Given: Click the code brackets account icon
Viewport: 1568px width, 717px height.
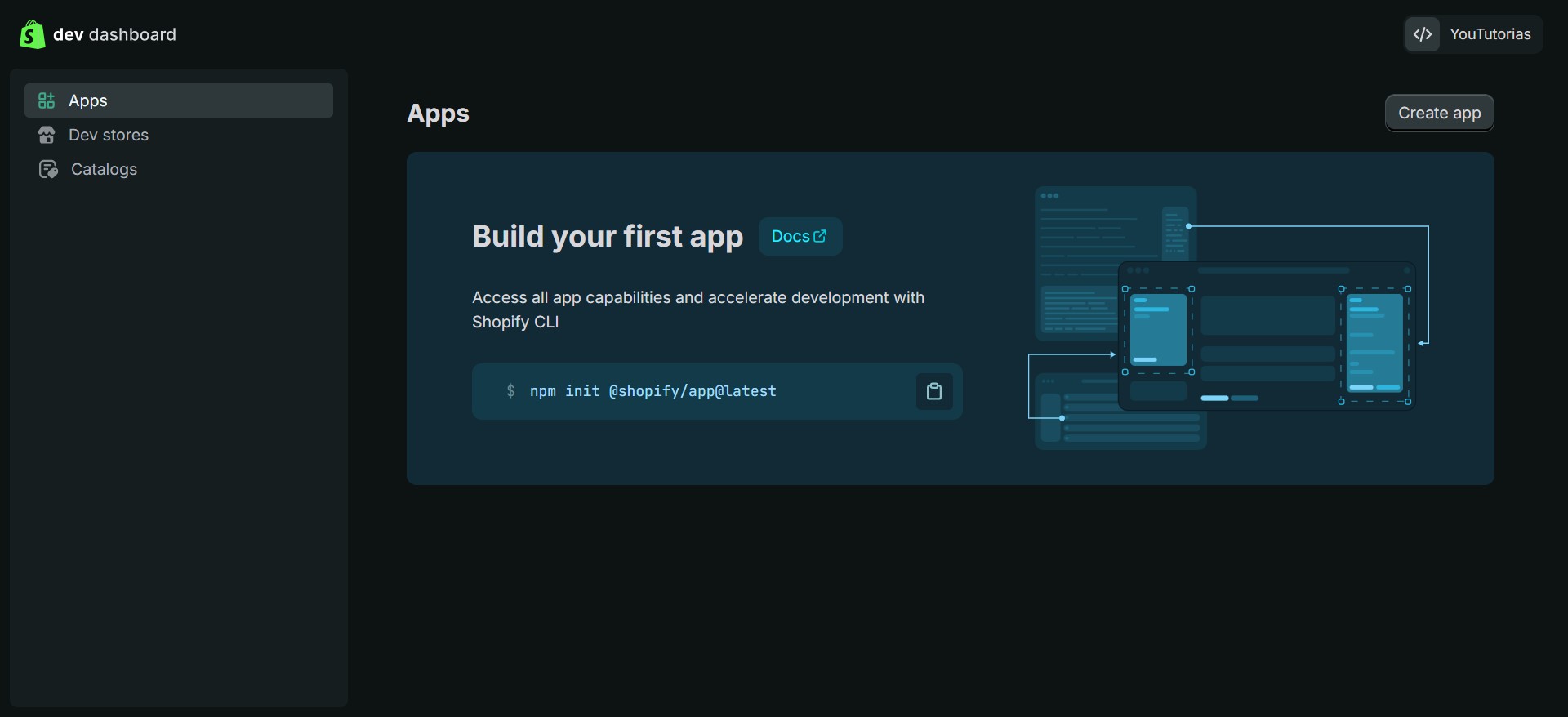Looking at the screenshot, I should (x=1423, y=34).
